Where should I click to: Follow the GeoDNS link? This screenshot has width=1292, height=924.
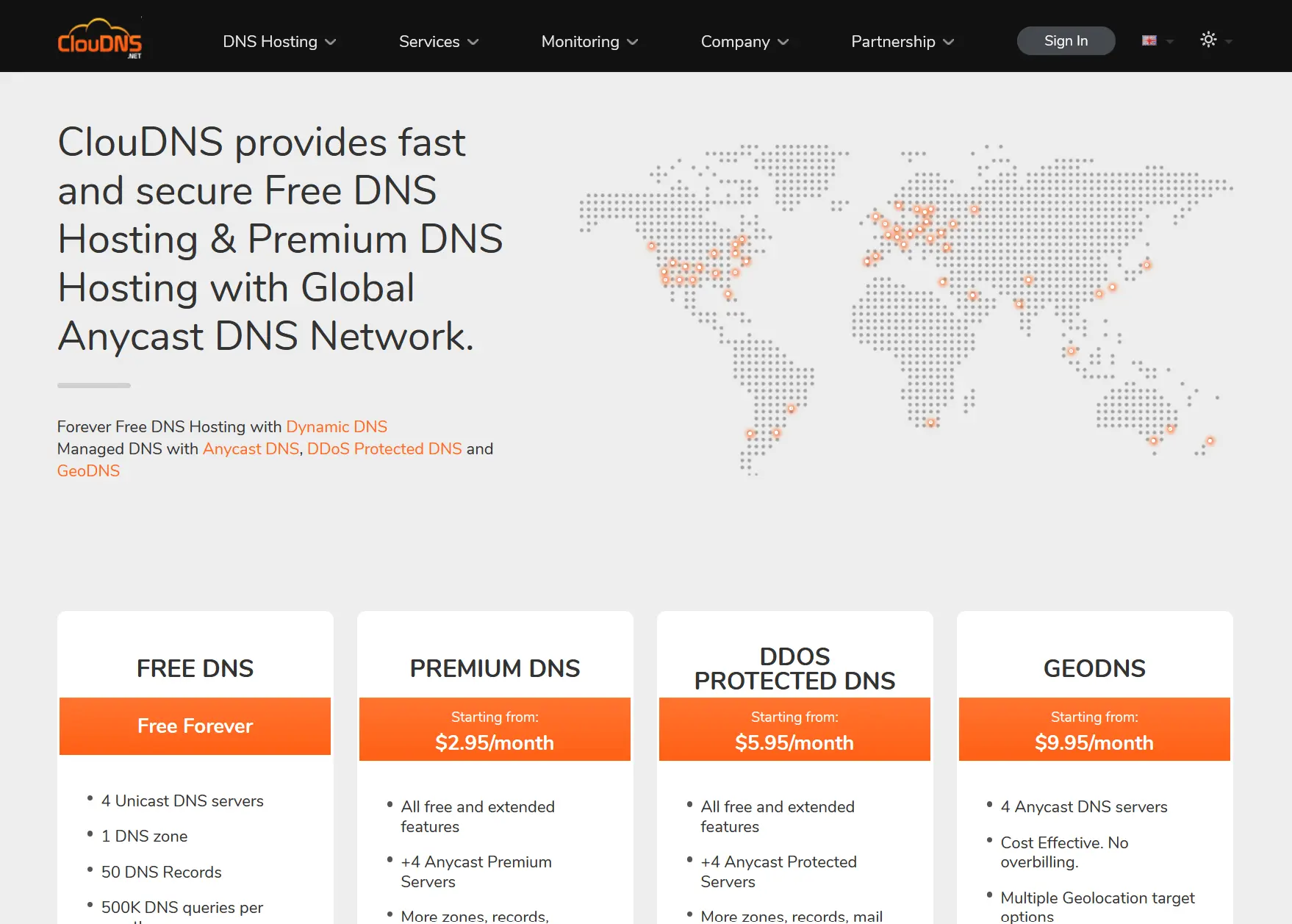pos(88,471)
